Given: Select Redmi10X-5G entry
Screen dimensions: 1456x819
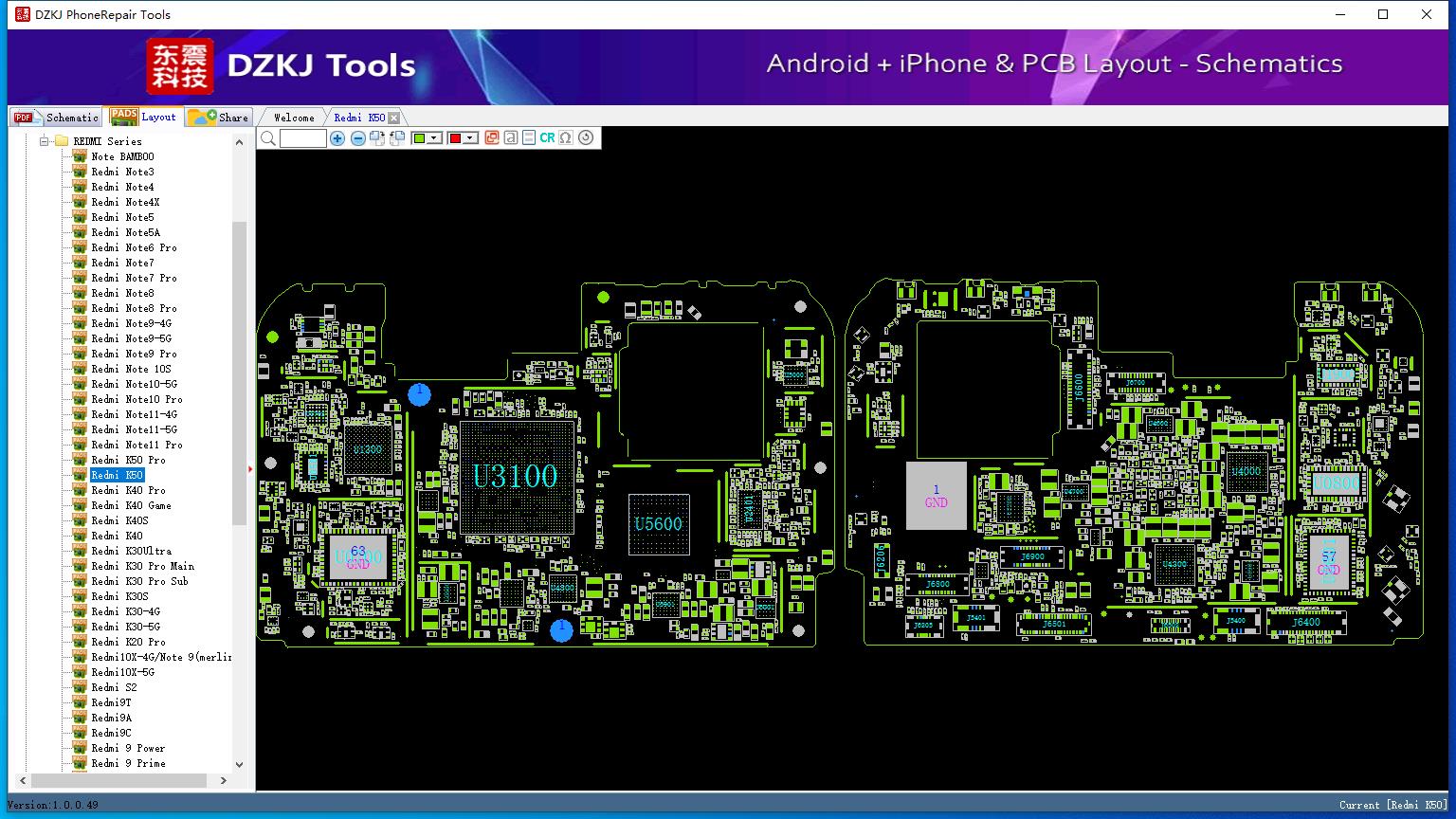Looking at the screenshot, I should tap(122, 672).
